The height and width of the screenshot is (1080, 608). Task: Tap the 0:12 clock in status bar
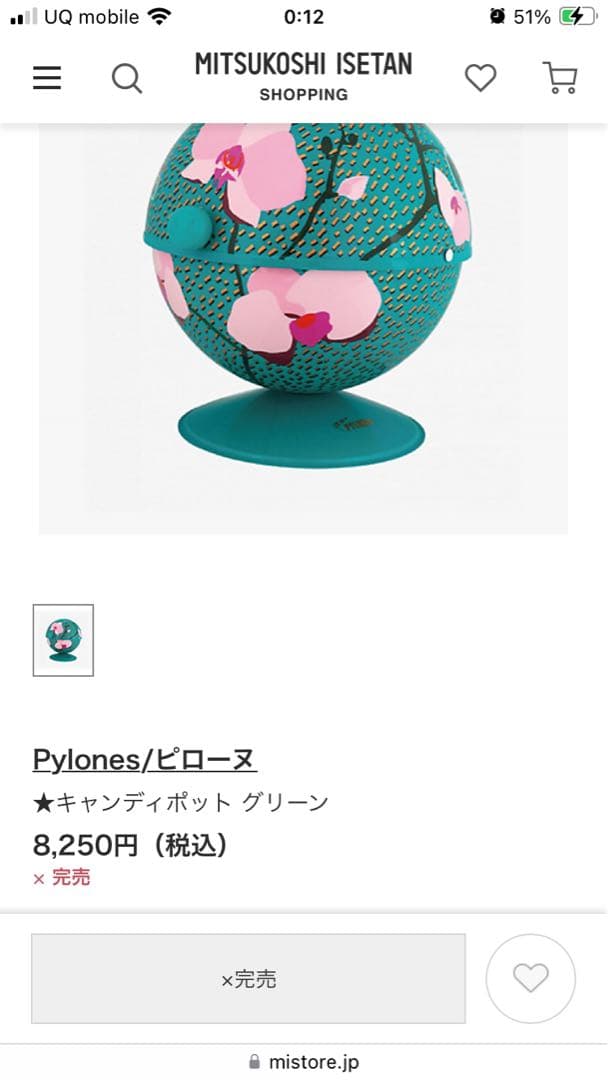[x=304, y=17]
